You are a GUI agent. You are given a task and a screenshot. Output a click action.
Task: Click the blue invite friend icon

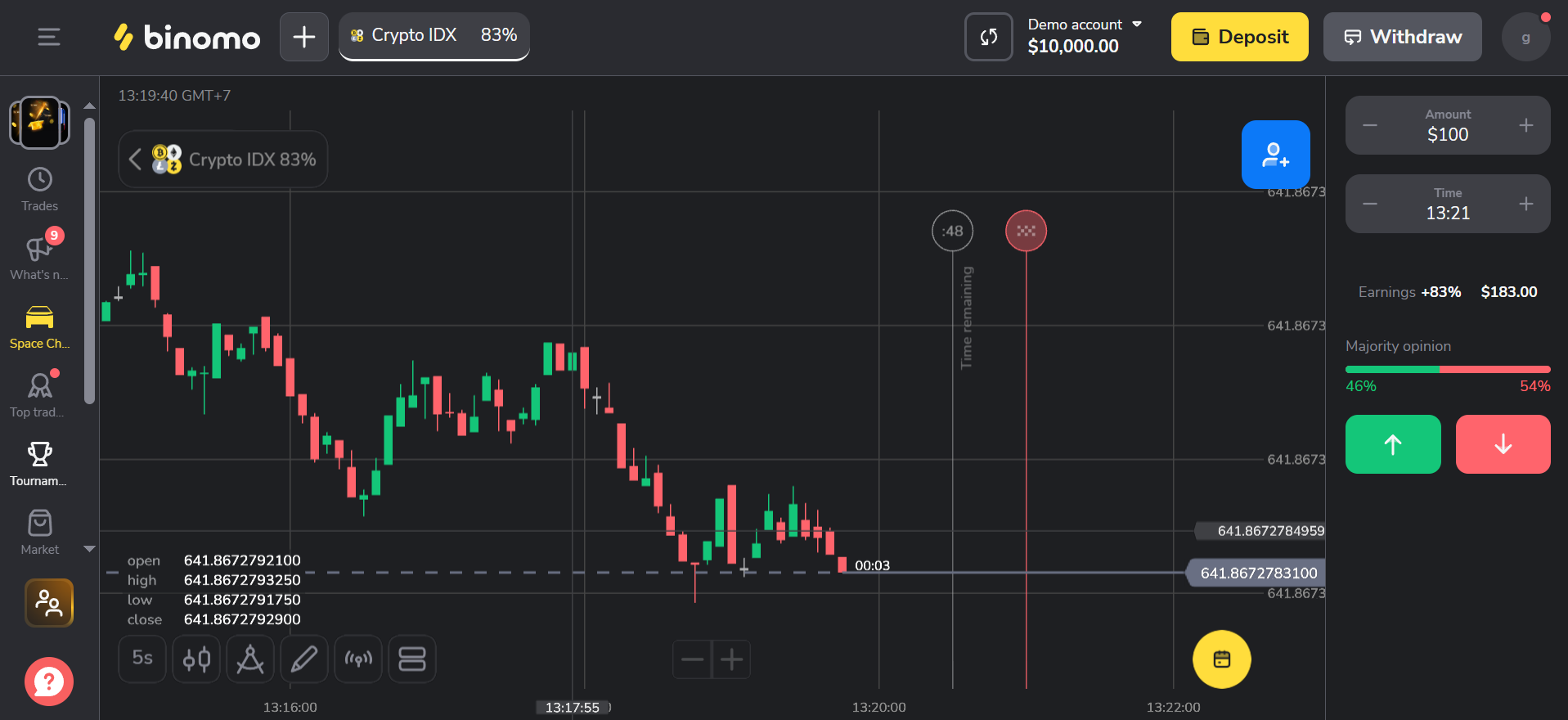pyautogui.click(x=1275, y=155)
